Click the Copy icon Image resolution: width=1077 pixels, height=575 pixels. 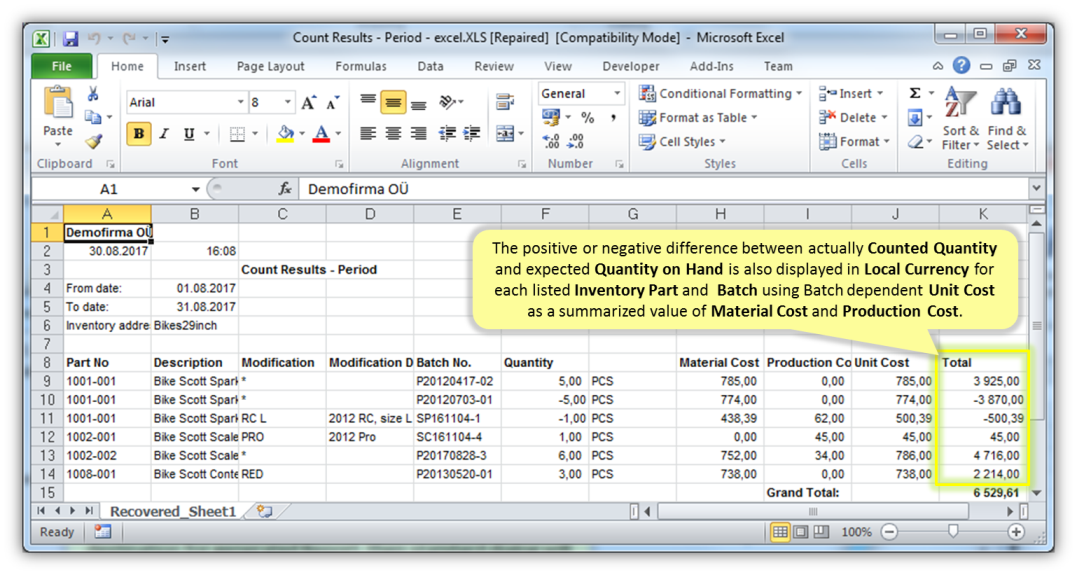point(93,117)
